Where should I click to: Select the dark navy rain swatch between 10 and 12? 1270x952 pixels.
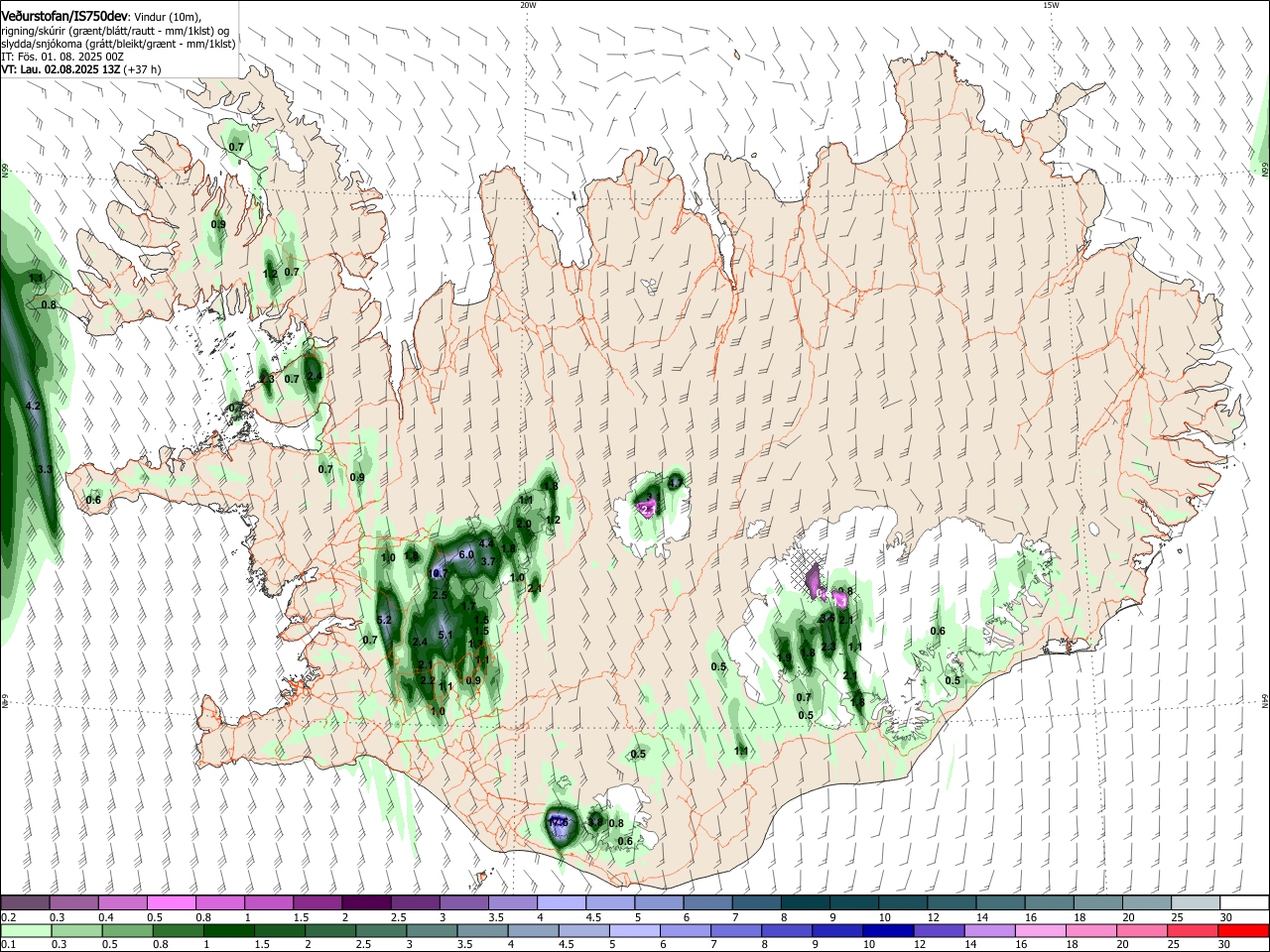888,930
